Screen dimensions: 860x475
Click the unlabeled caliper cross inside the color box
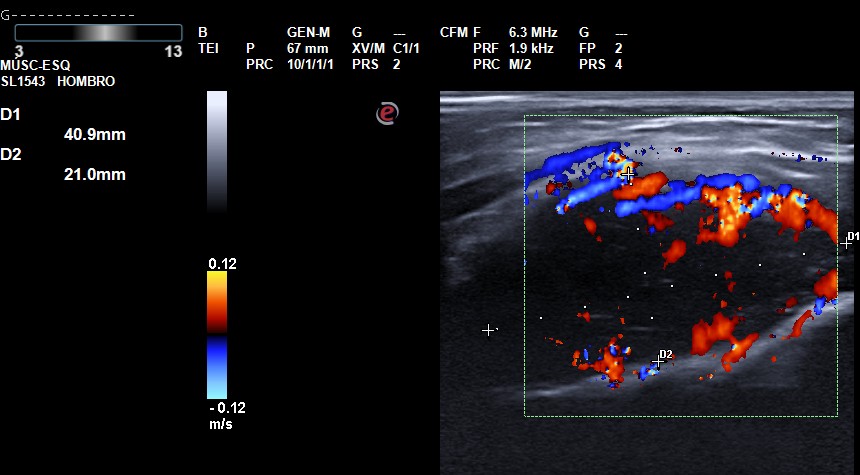[627, 173]
